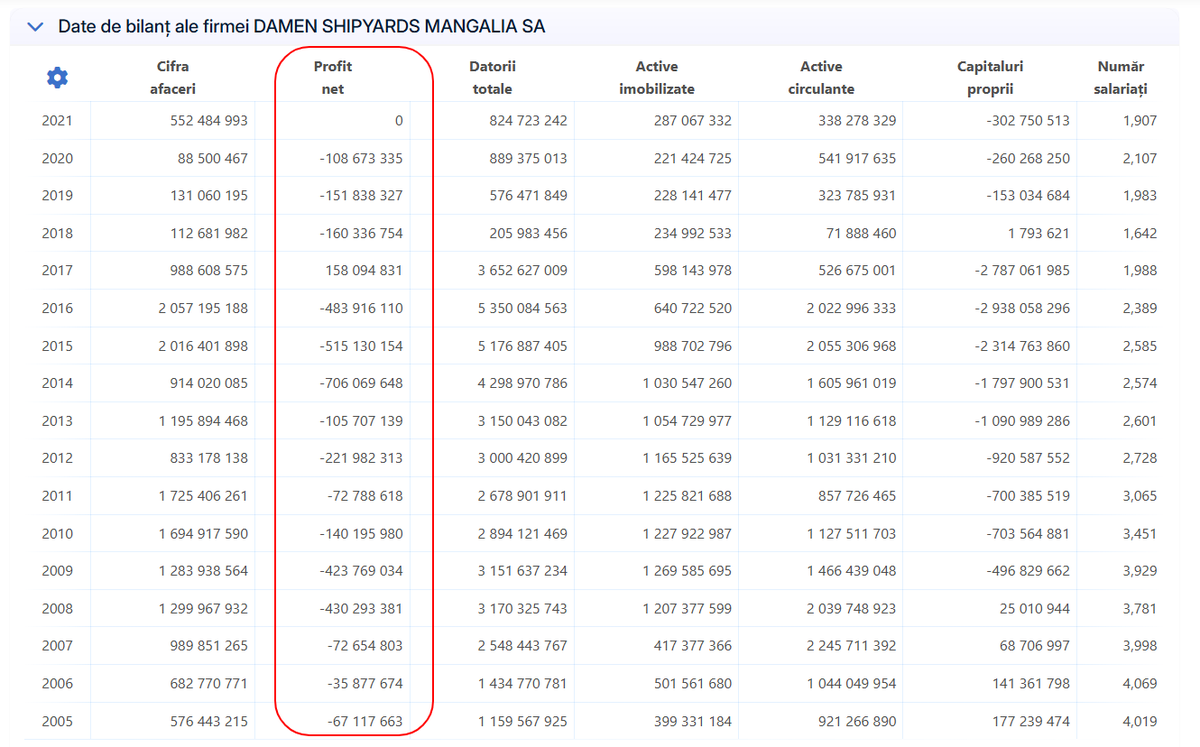Click net profit value 0 for 2021
Viewport: 1200px width, 747px height.
[x=399, y=121]
